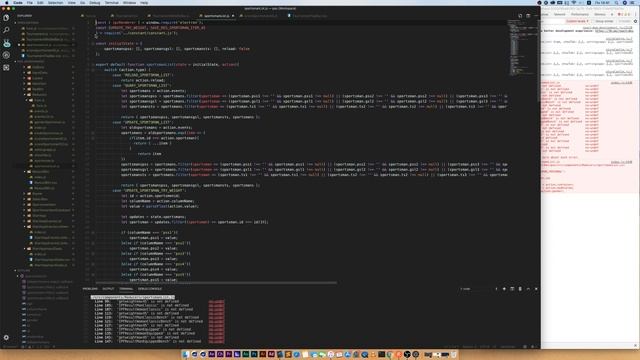
Task: Click the React DevTools URL link in console
Action: click(x=614, y=31)
